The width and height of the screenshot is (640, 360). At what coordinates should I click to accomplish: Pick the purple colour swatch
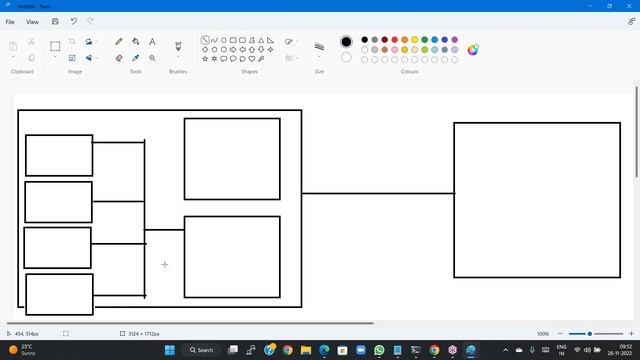(455, 40)
